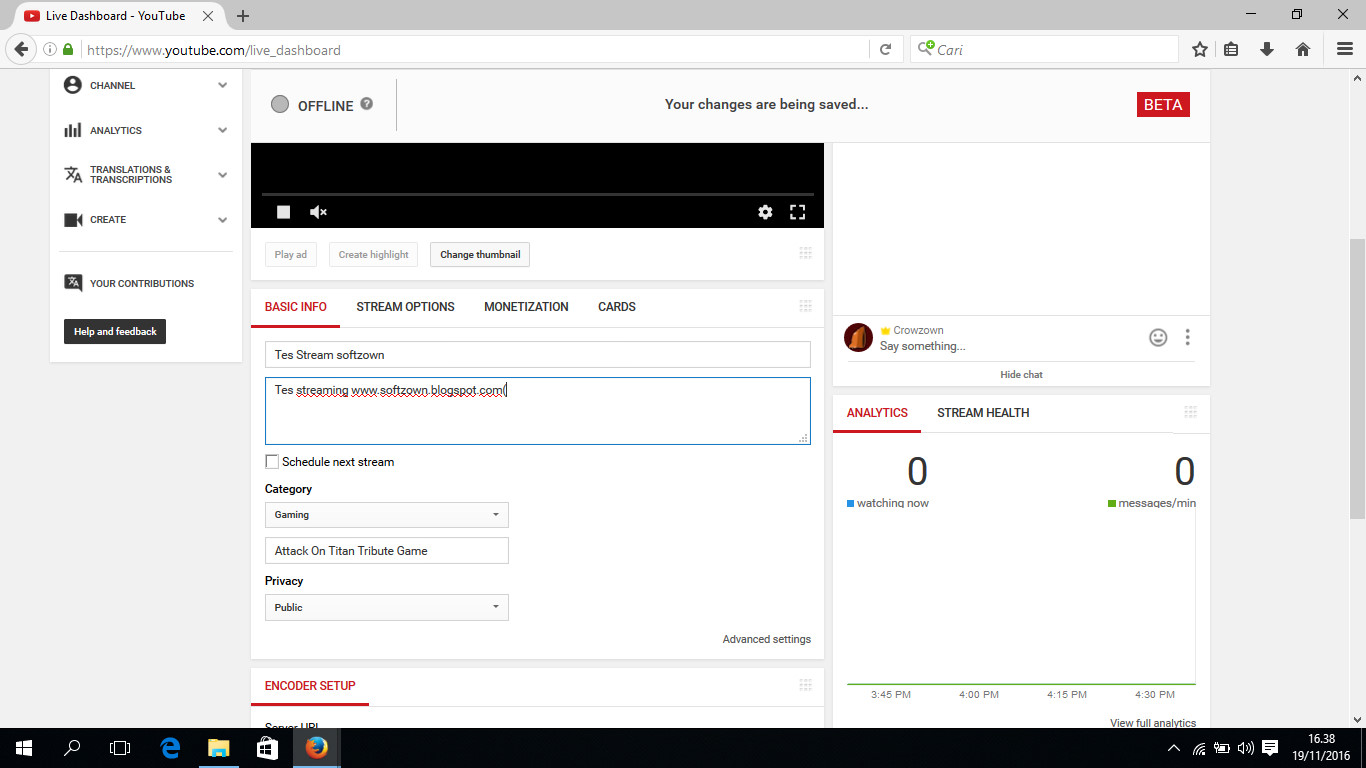Viewport: 1366px width, 768px height.
Task: Click the Create camera icon in the sidebar
Action: tap(73, 220)
